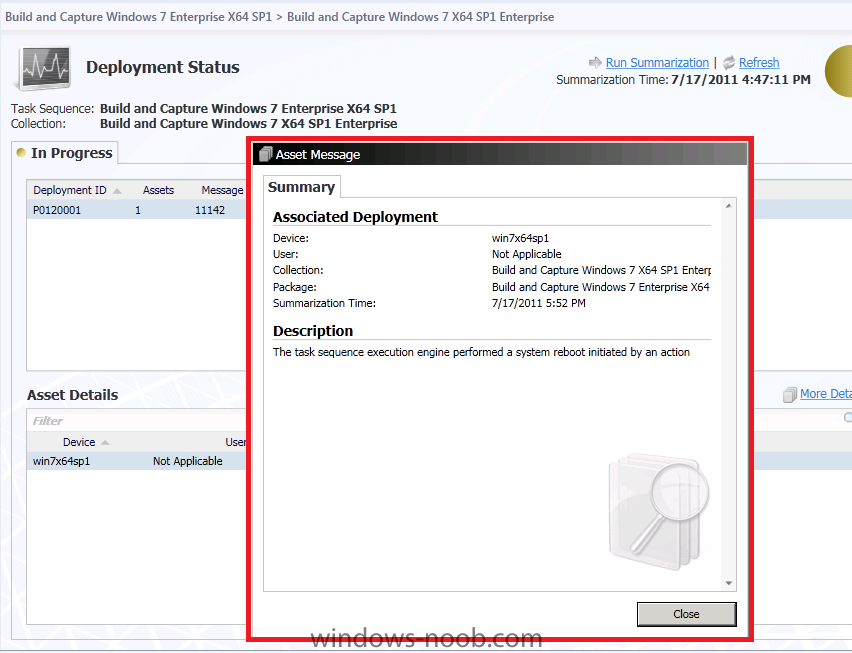Close the Asset Message dialog
Viewport: 852px width, 653px height.
click(686, 614)
